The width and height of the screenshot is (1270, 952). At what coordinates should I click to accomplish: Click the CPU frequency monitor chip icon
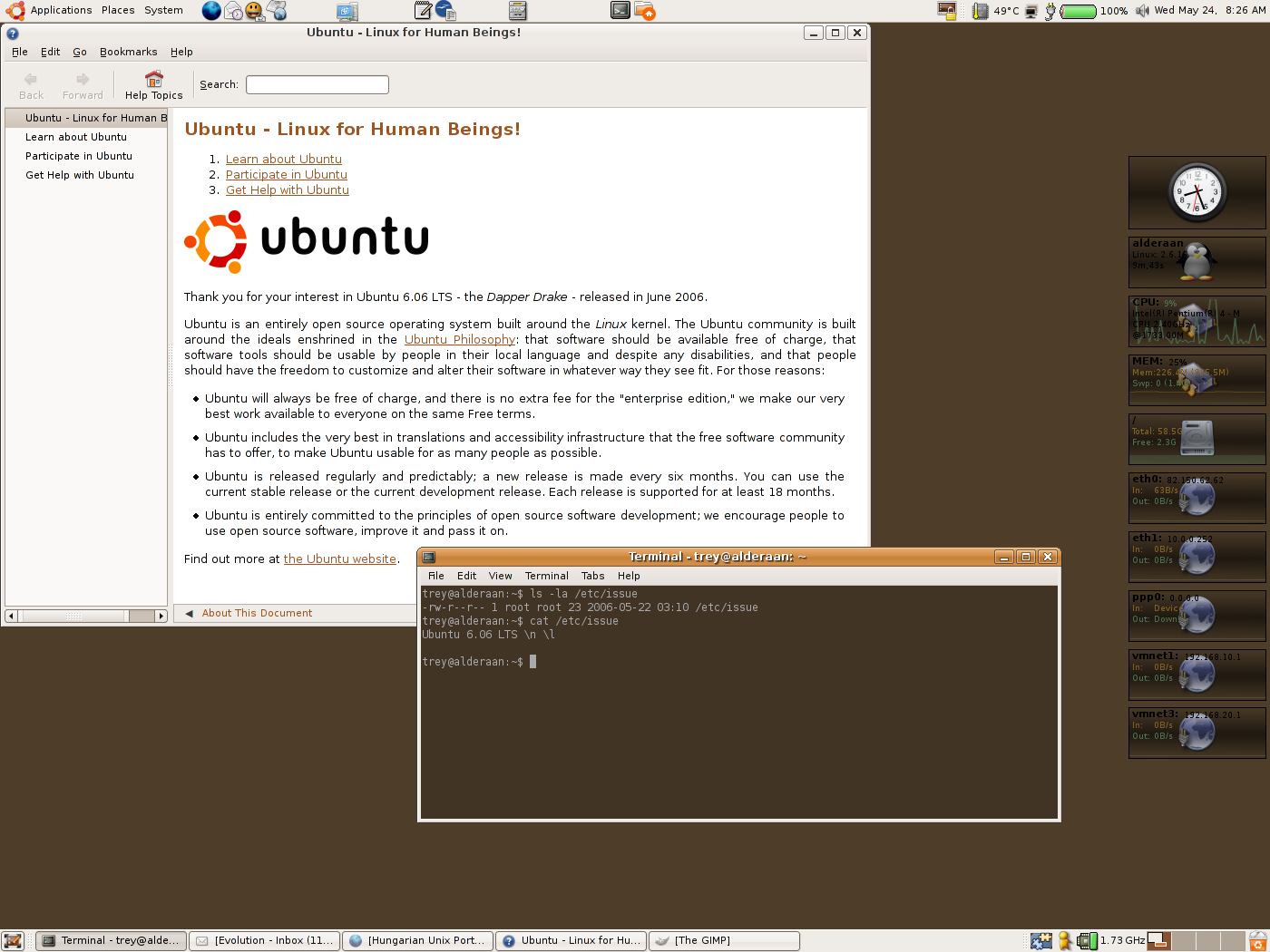point(1087,941)
